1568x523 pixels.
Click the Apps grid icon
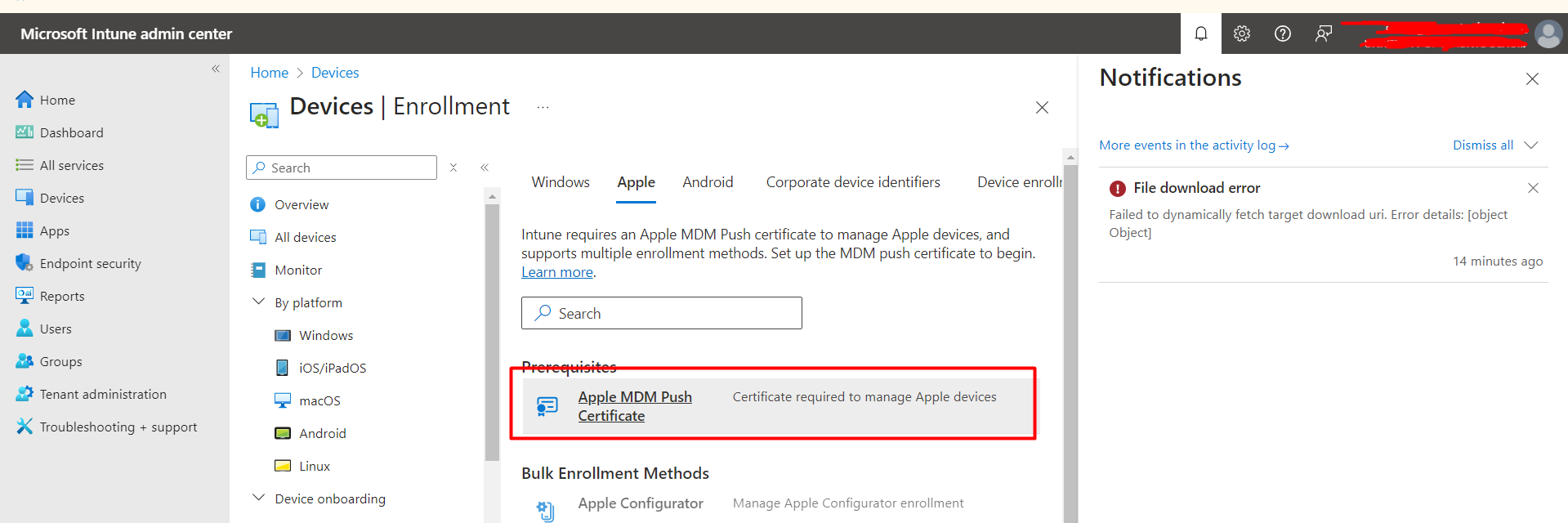click(x=25, y=230)
